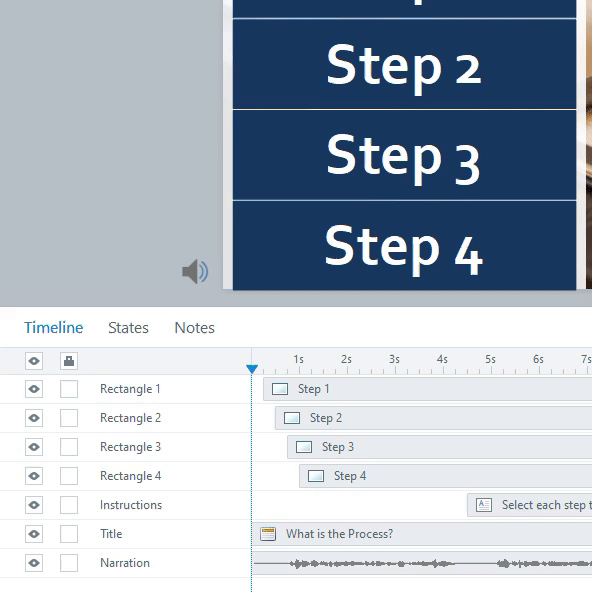Hide the Rectangle 1 layer
Image resolution: width=592 pixels, height=592 pixels.
34,389
